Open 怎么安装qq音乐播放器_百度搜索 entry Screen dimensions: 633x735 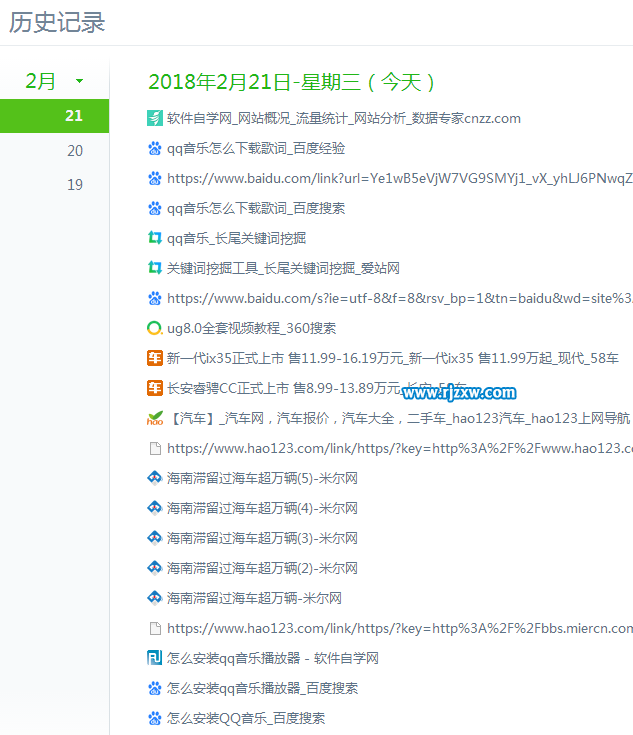[x=263, y=688]
